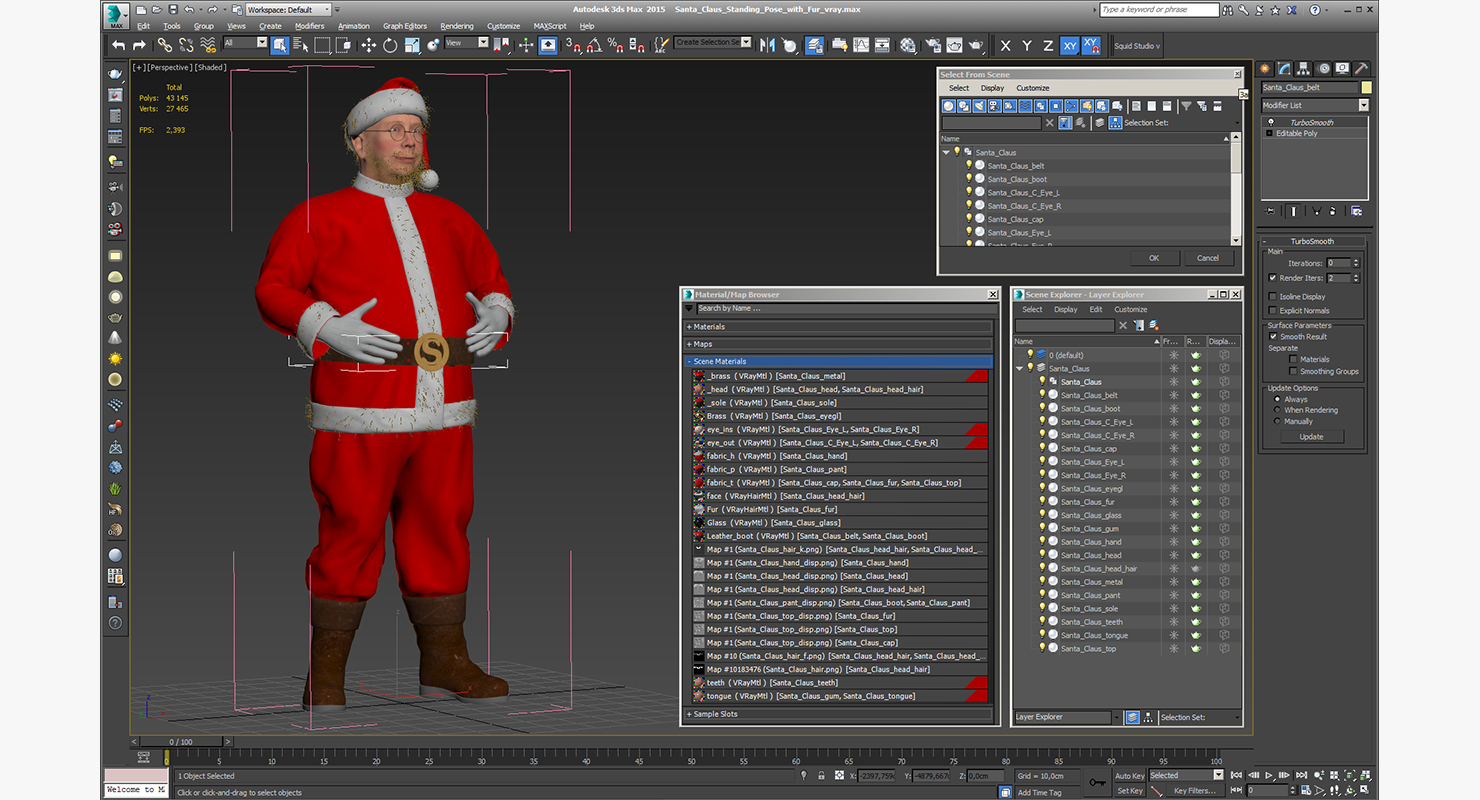
Task: Click the Auto Key button
Action: tap(1129, 776)
